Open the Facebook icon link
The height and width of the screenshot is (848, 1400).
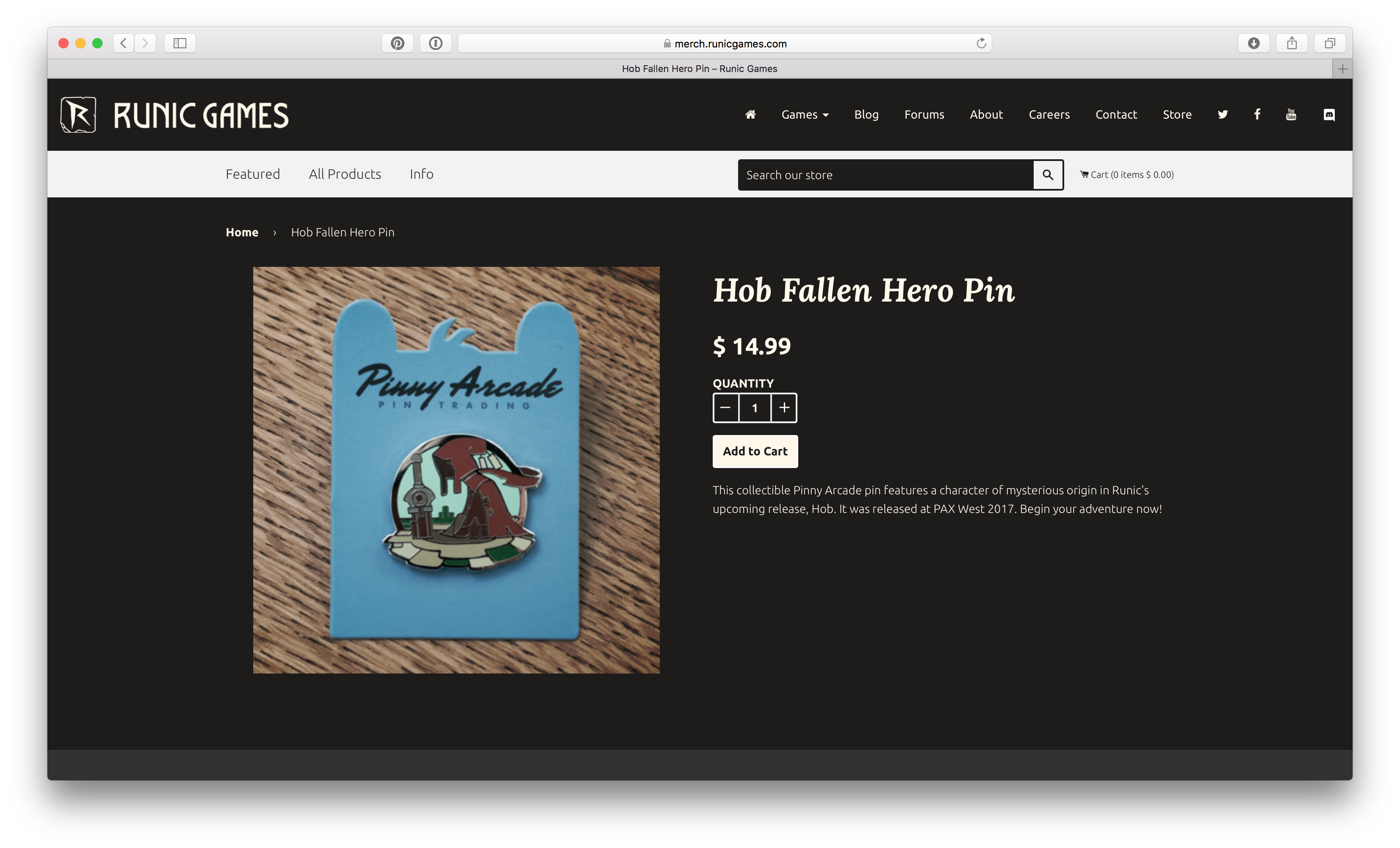1257,114
